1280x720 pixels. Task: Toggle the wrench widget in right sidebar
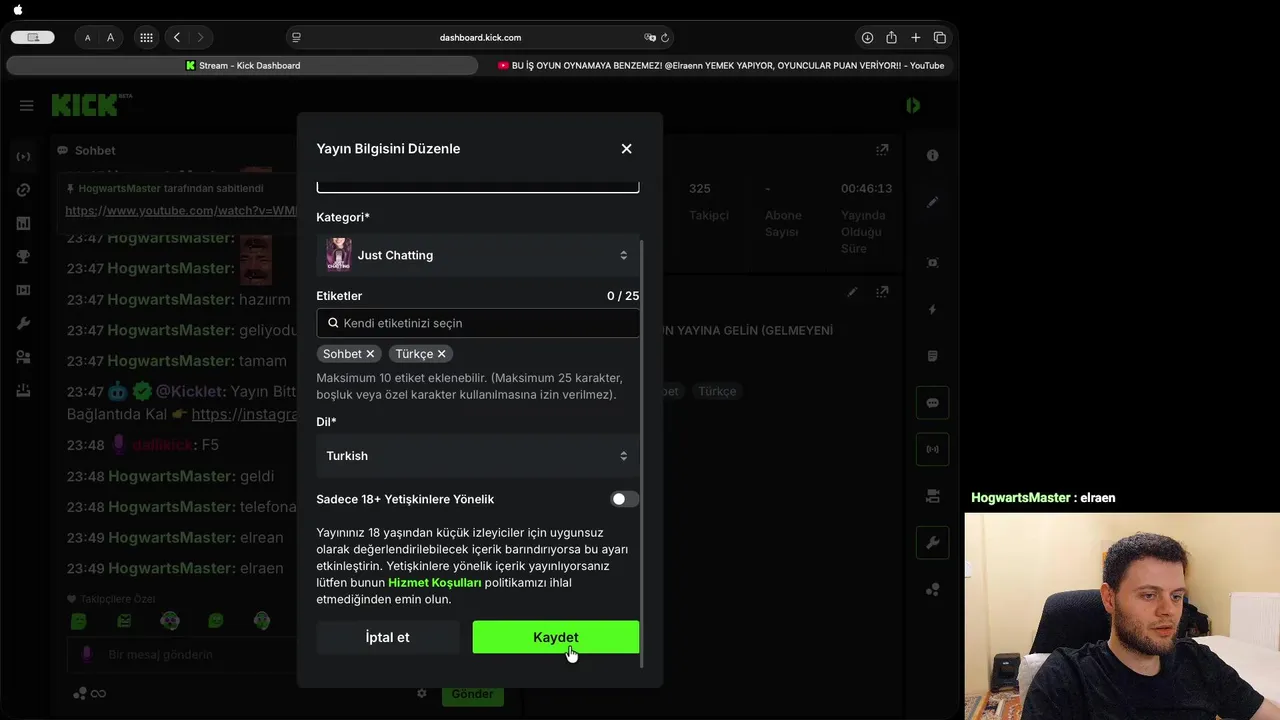[x=932, y=543]
